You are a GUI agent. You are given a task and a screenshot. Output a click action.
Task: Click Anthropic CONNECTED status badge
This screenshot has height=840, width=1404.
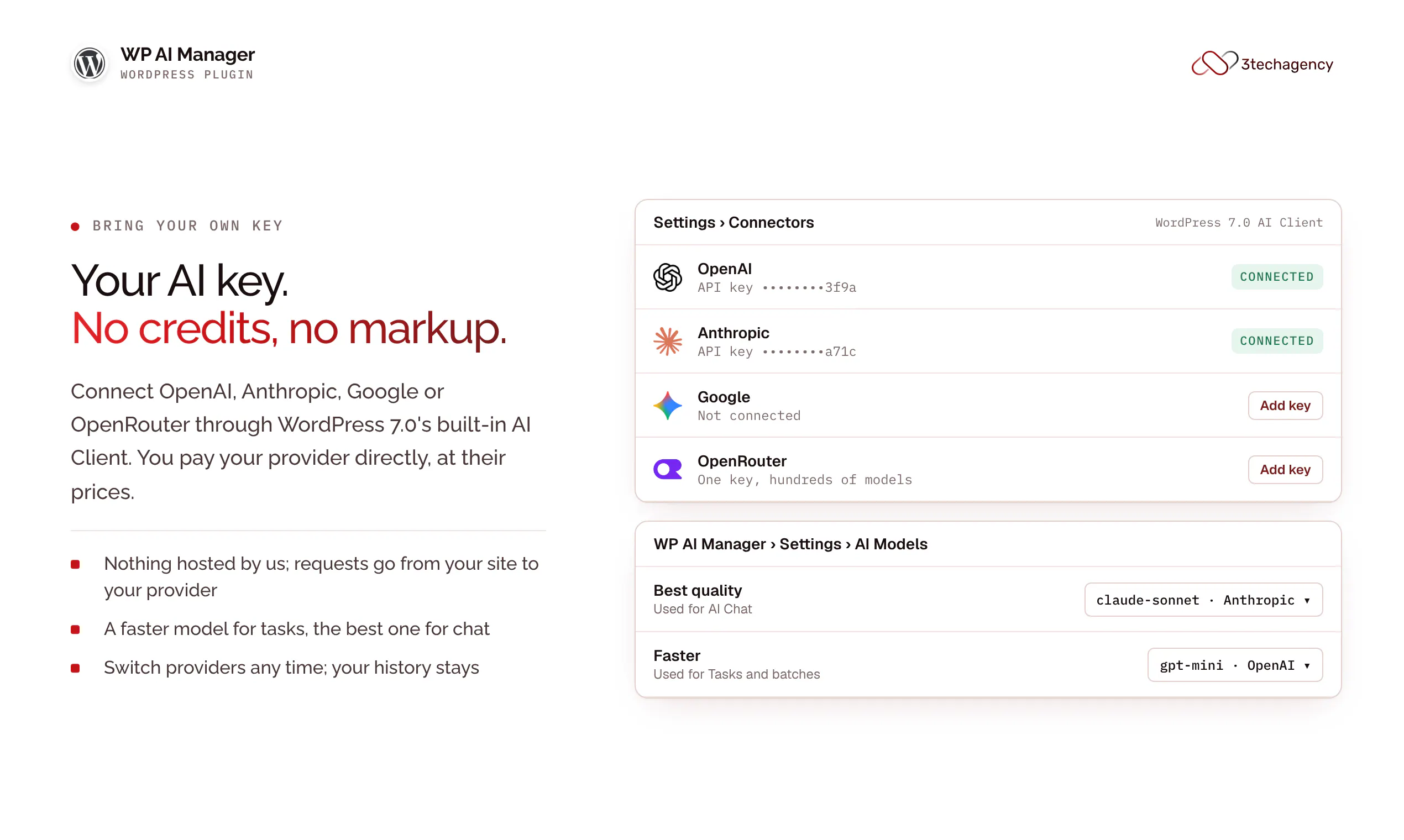click(1277, 341)
